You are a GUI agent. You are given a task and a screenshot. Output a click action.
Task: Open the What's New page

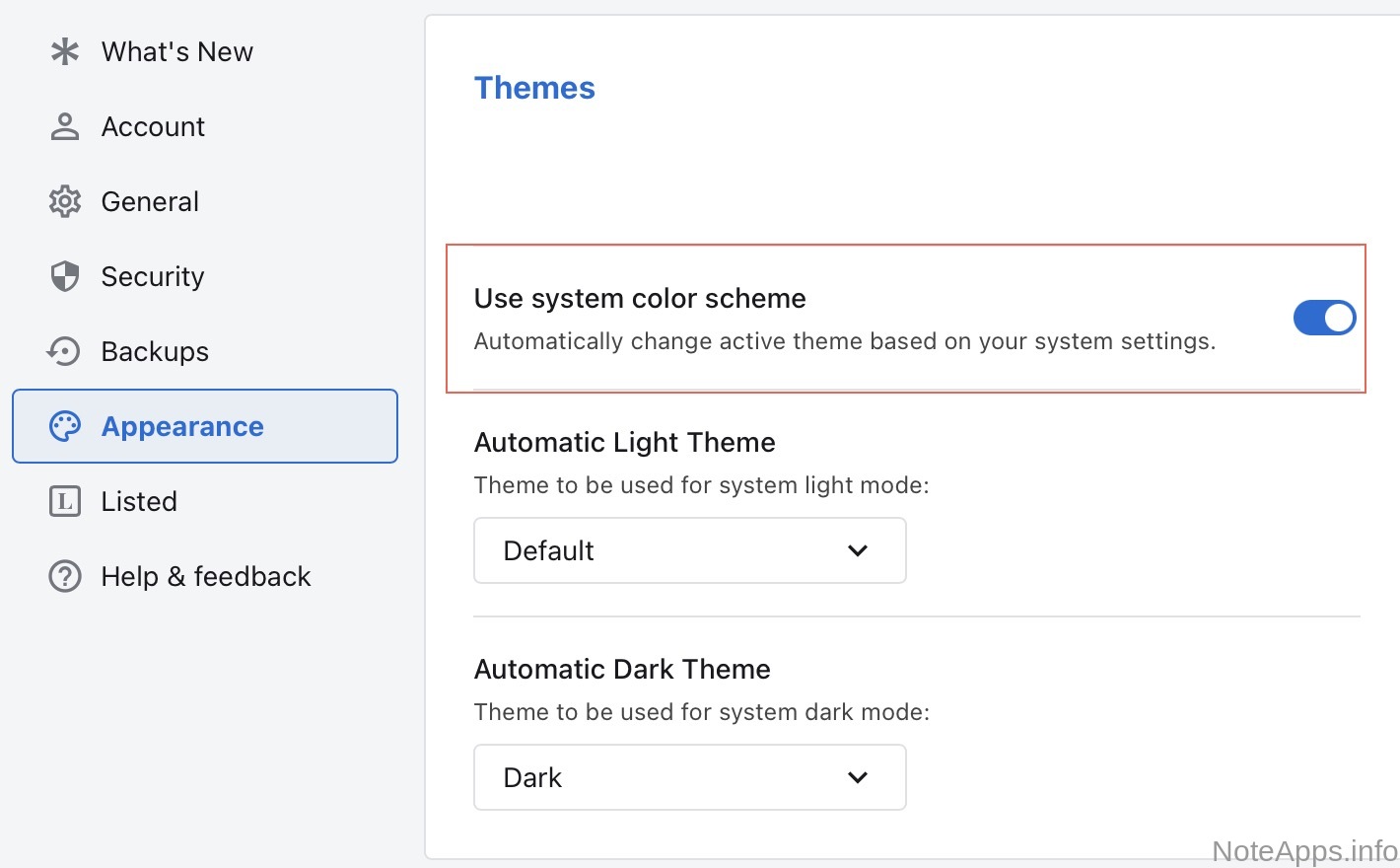(x=177, y=51)
